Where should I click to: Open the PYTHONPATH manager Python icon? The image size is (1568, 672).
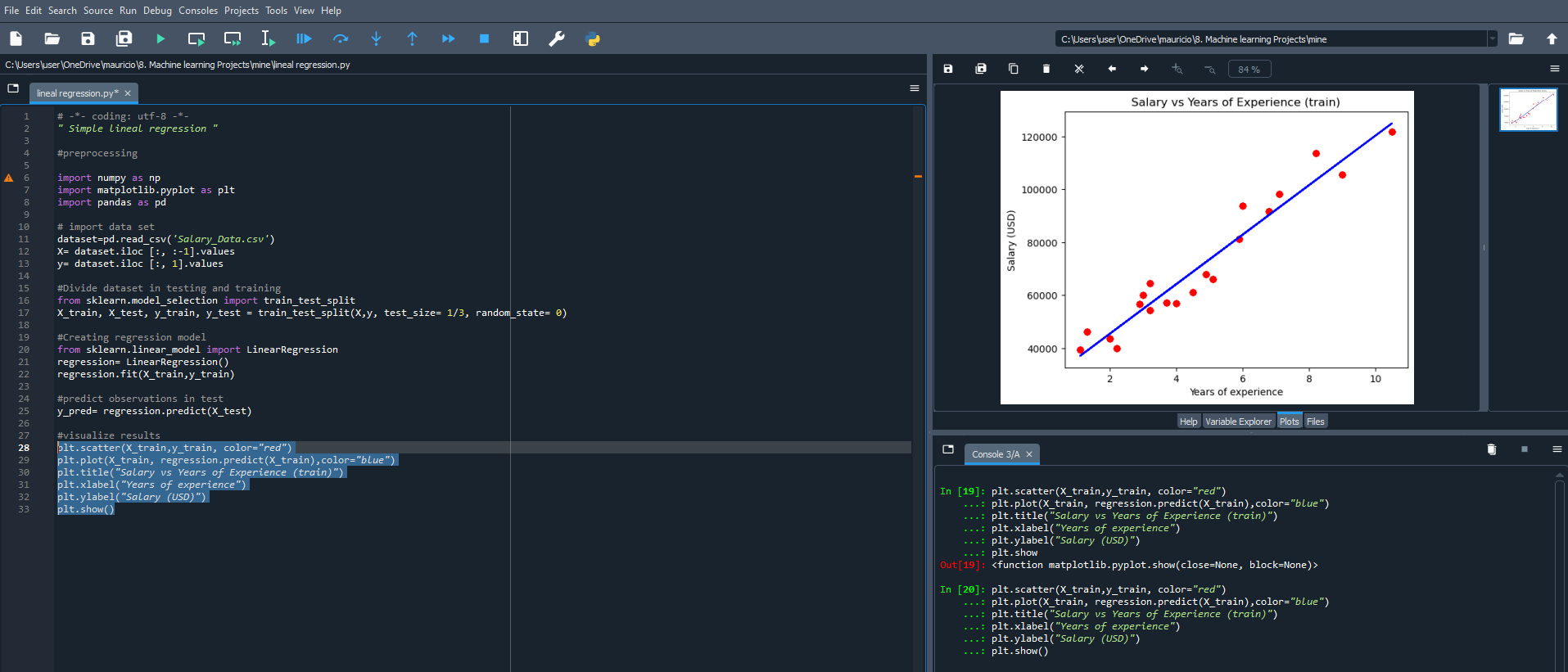(593, 38)
